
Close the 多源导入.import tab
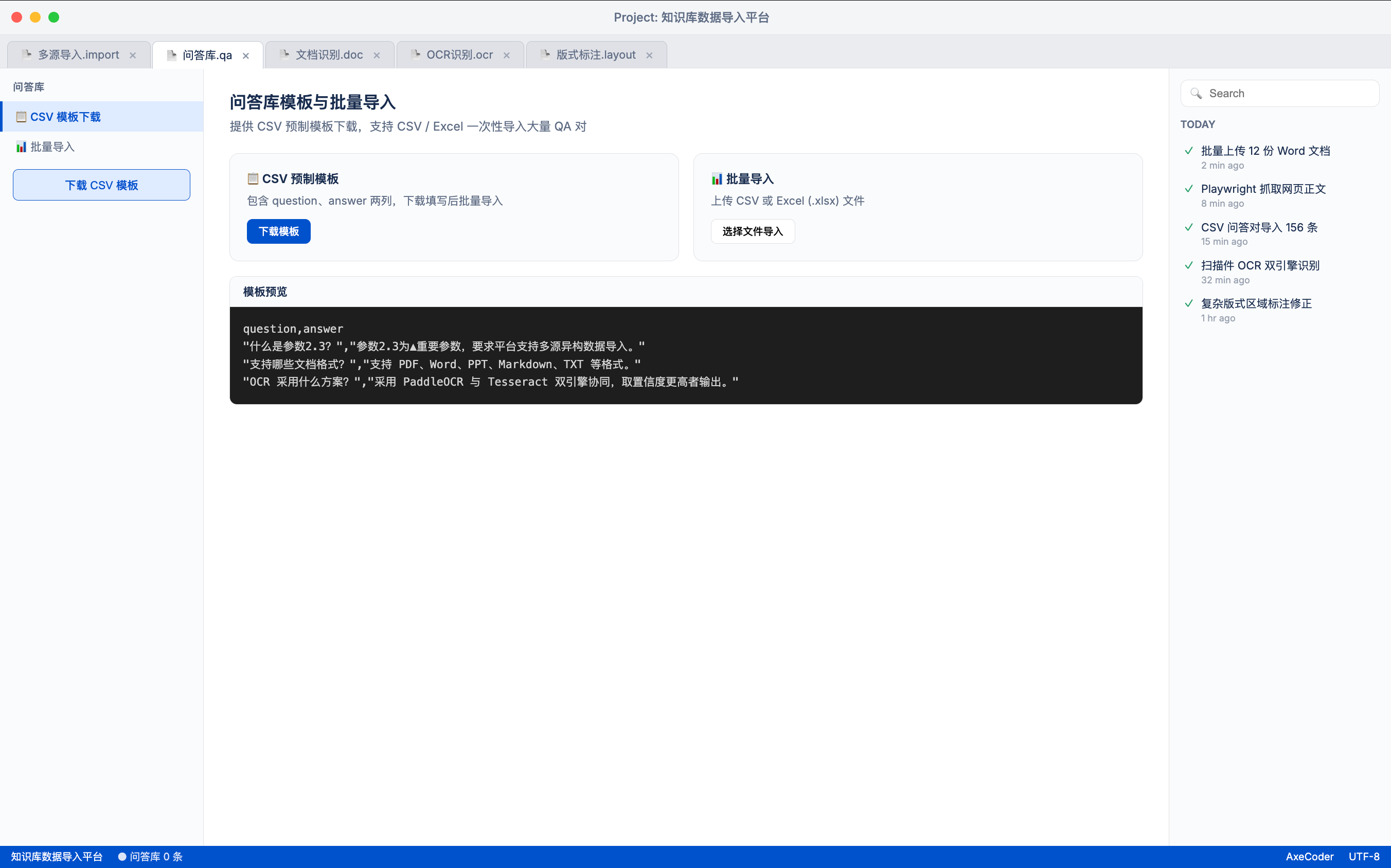[133, 55]
